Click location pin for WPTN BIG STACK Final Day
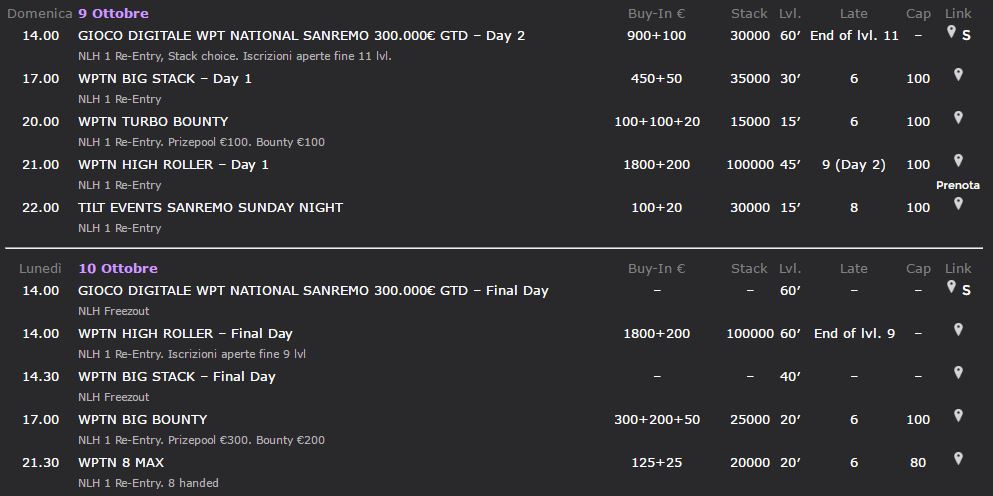The image size is (993, 496). (x=958, y=373)
